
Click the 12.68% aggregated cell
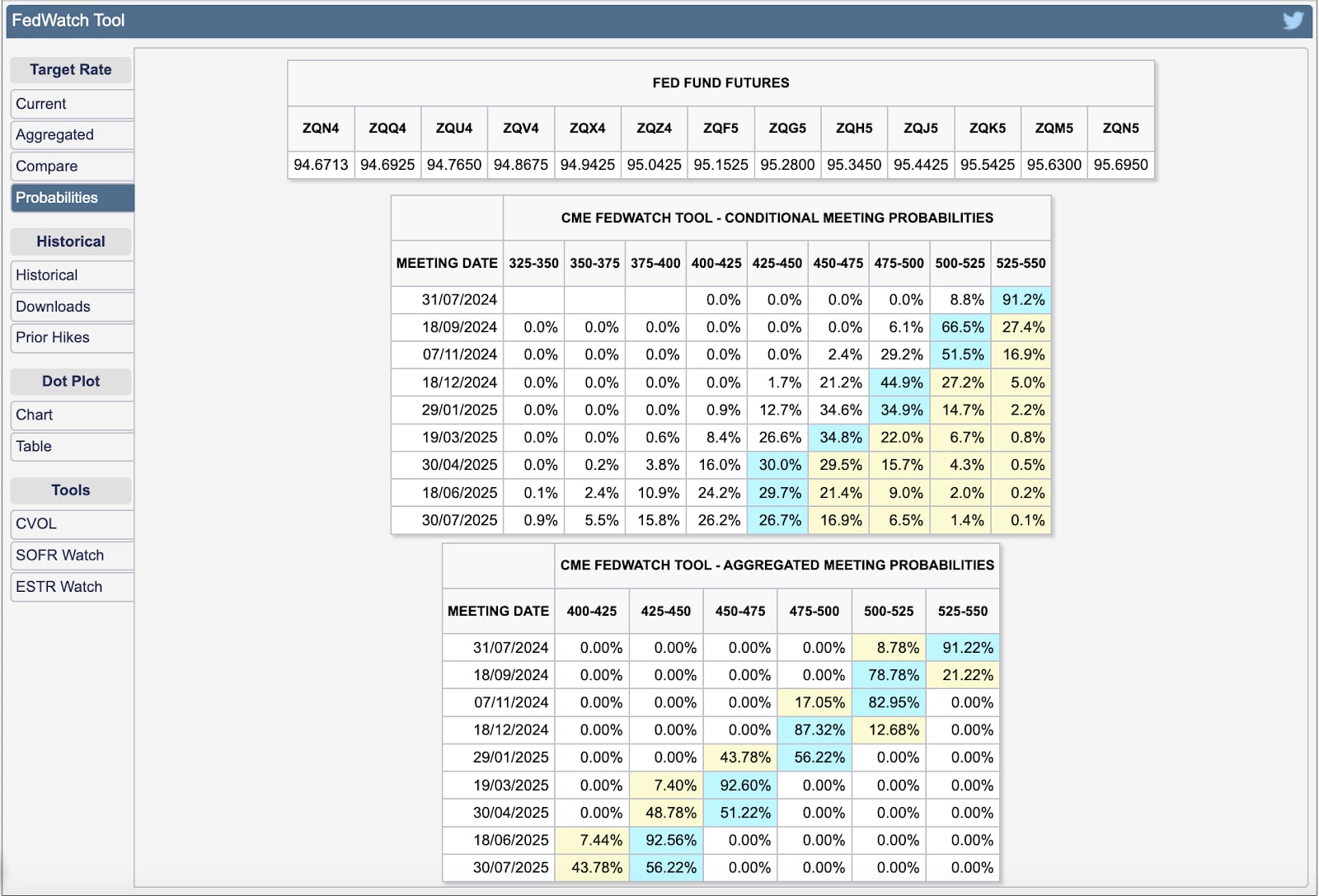pyautogui.click(x=889, y=730)
